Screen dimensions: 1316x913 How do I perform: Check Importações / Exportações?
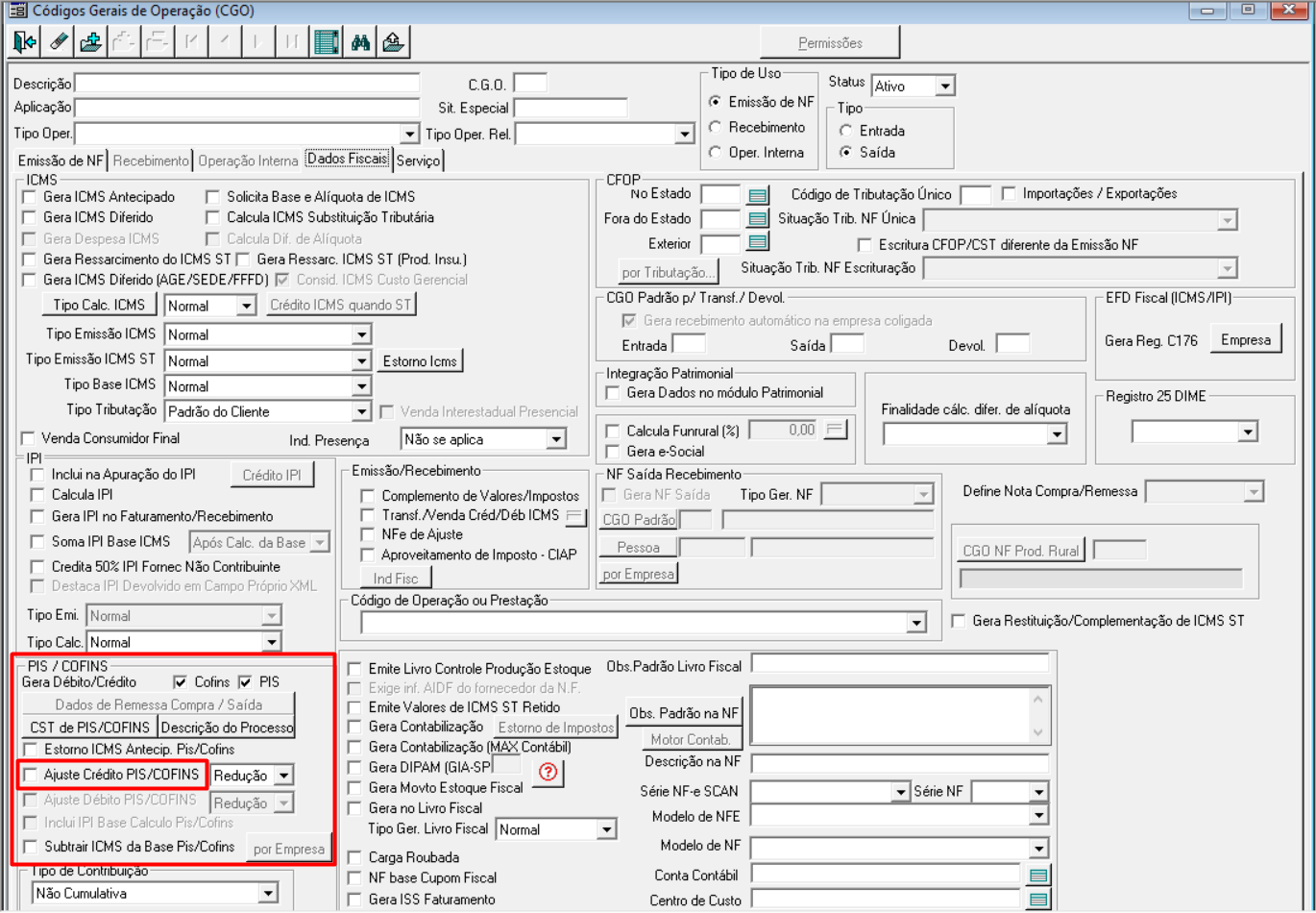pos(1008,194)
